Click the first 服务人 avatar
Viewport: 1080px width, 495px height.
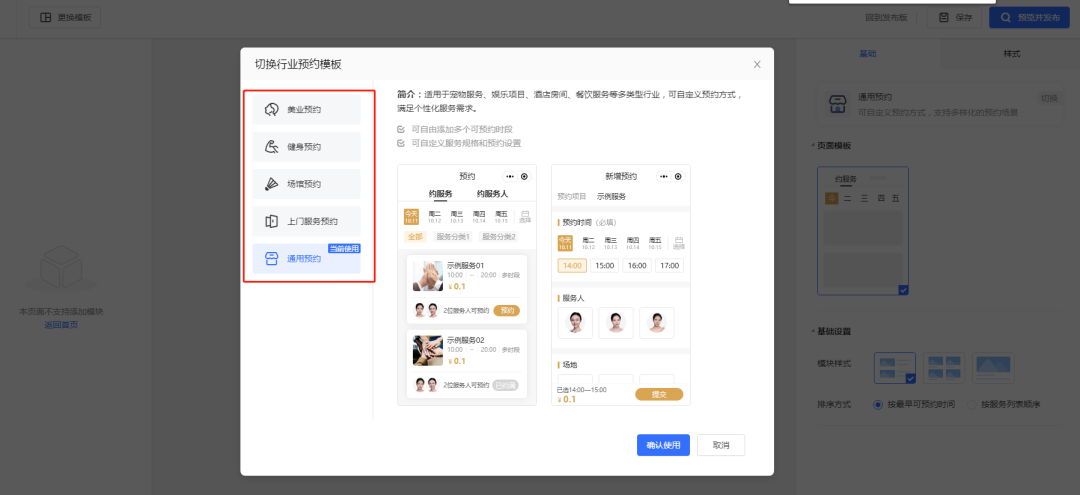click(574, 323)
